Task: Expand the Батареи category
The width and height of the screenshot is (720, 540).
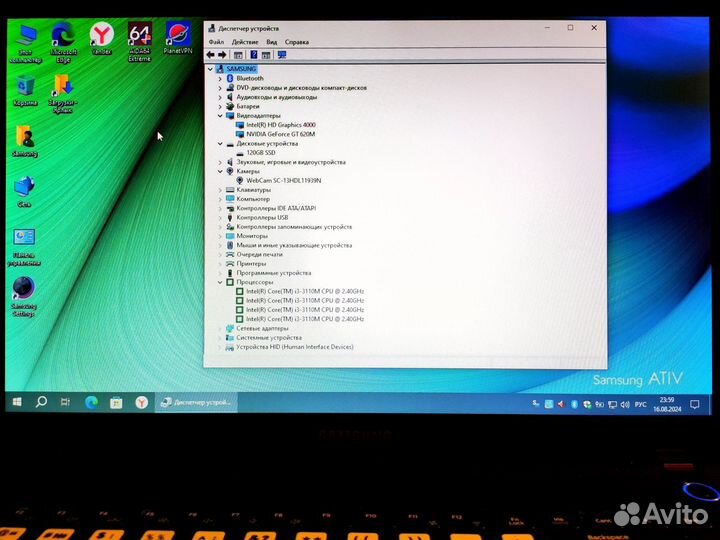Action: 220,107
